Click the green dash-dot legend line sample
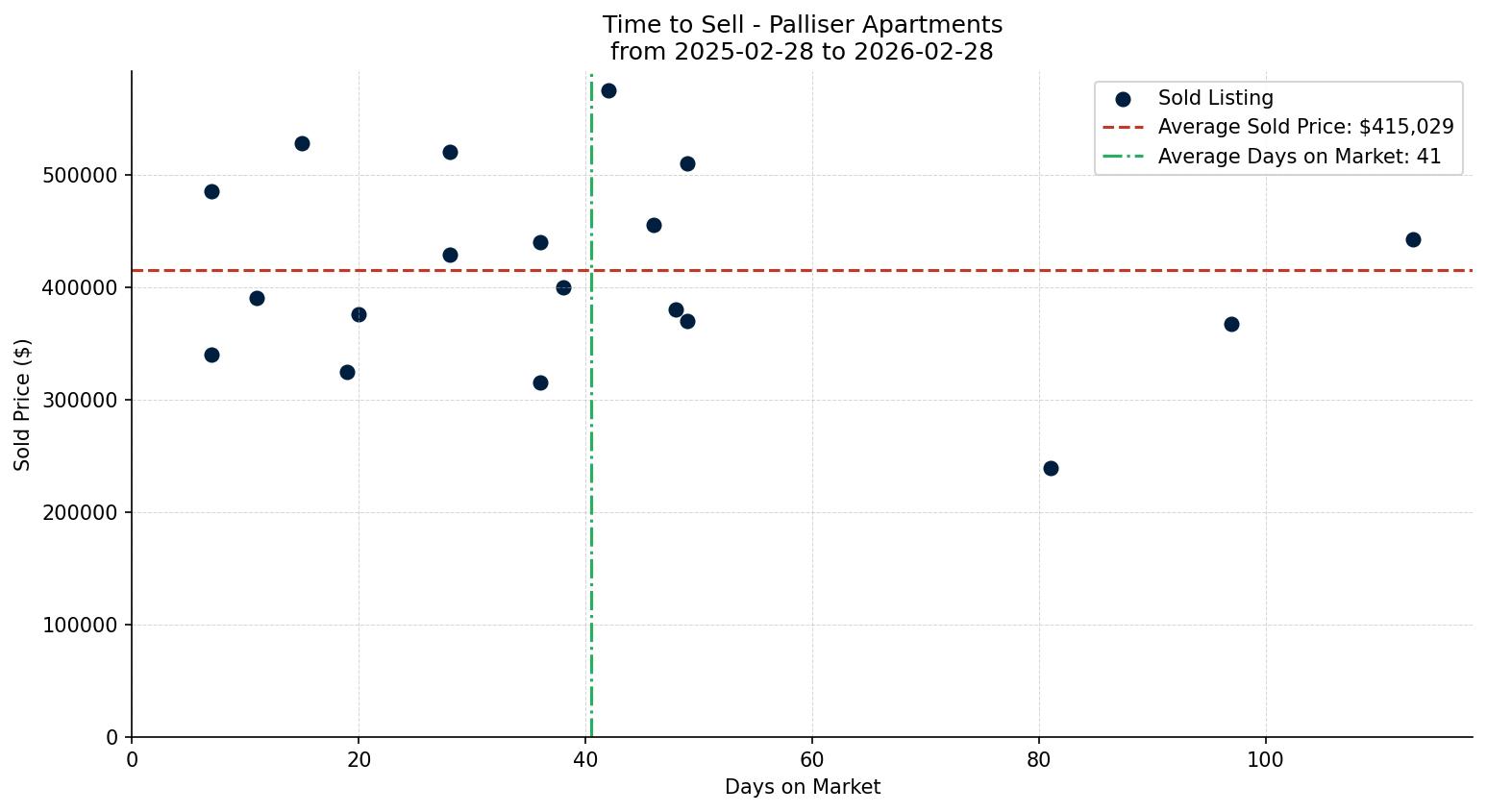 pyautogui.click(x=1123, y=157)
